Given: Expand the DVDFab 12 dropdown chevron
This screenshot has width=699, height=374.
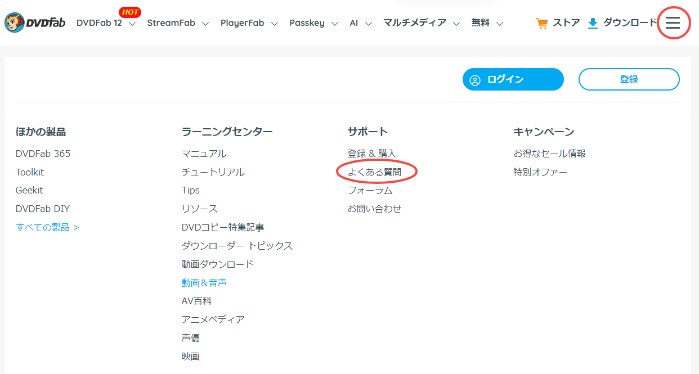Looking at the screenshot, I should [x=132, y=24].
